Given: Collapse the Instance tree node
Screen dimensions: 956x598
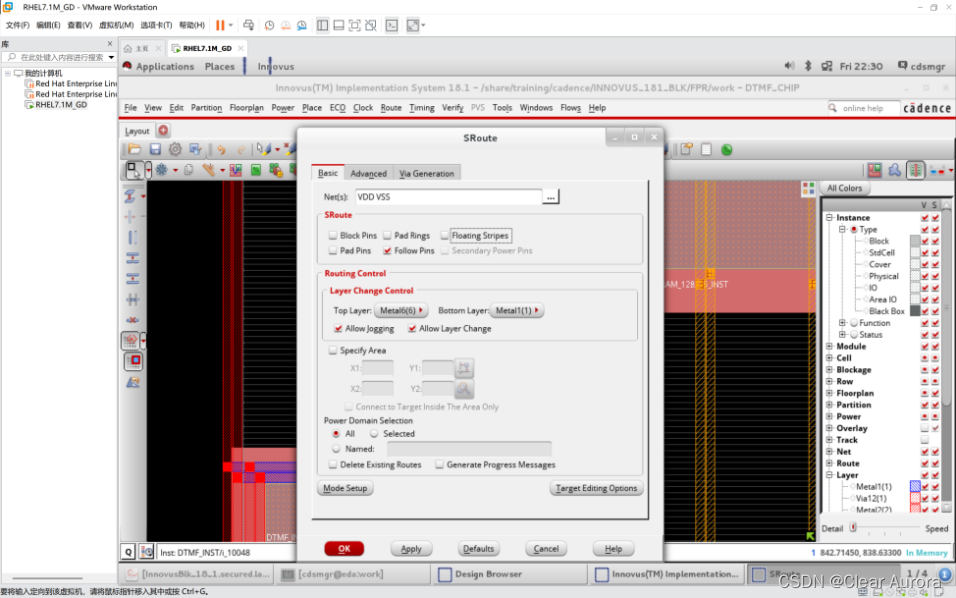Looking at the screenshot, I should pyautogui.click(x=829, y=218).
